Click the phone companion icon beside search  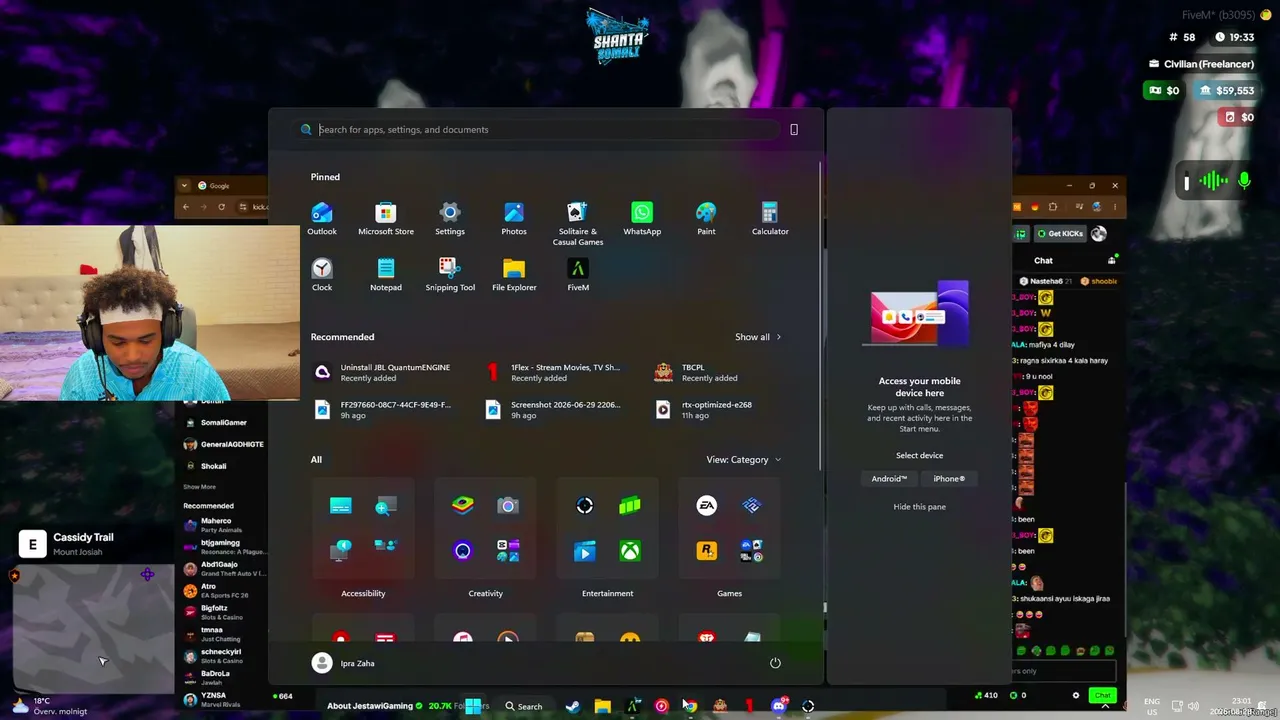(x=794, y=129)
